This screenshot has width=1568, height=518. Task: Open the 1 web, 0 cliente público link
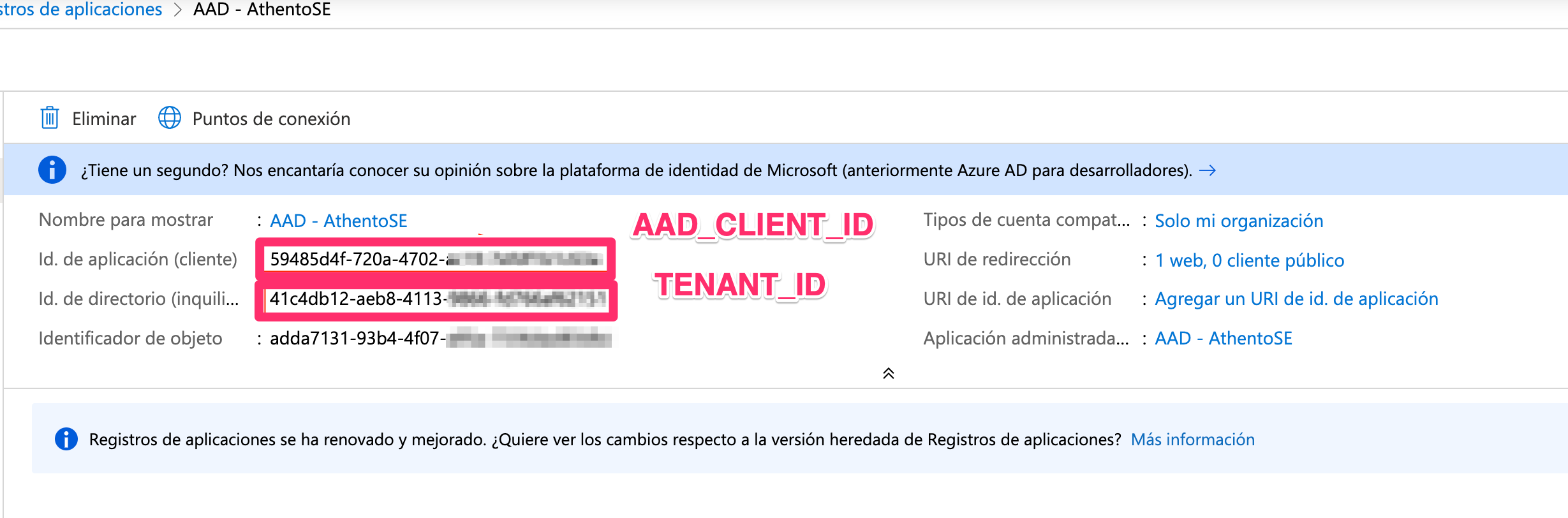(x=1250, y=260)
